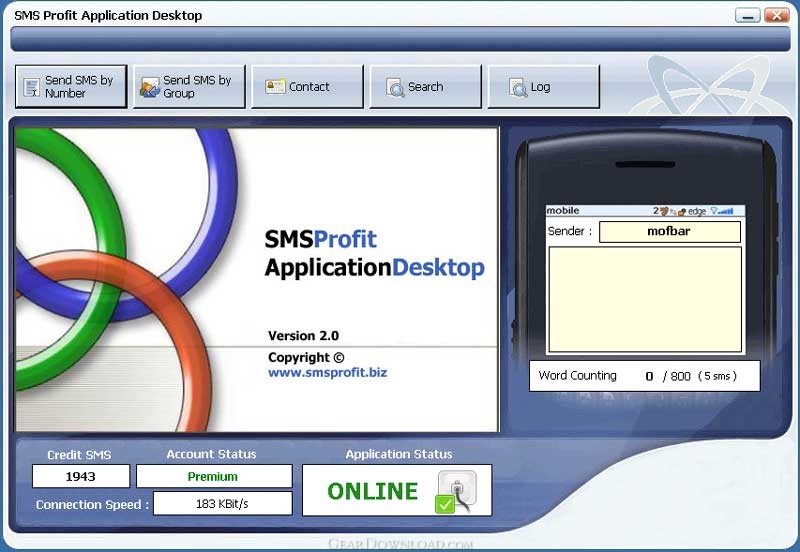Click the Send SMS by Number document icon
800x552 pixels.
tap(32, 87)
